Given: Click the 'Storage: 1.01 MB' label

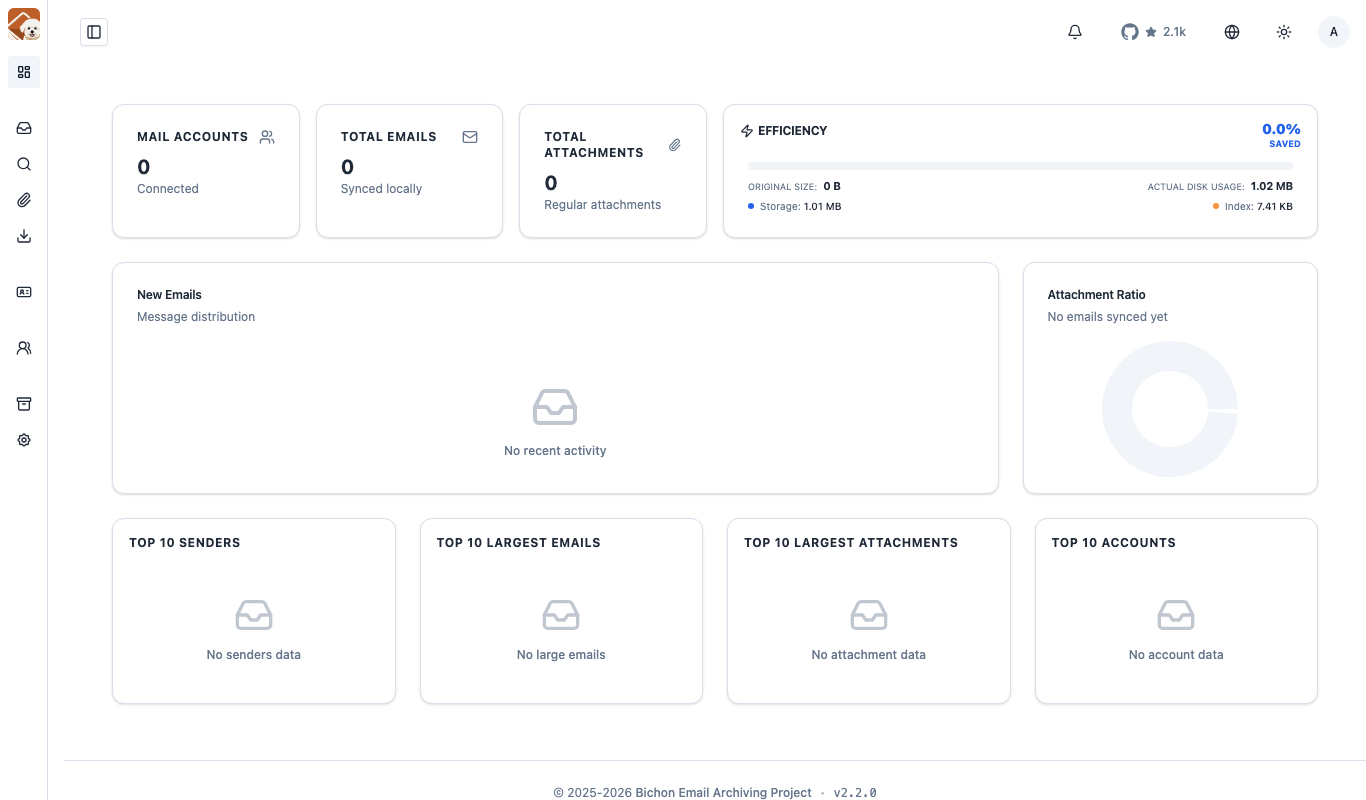Looking at the screenshot, I should (x=794, y=207).
